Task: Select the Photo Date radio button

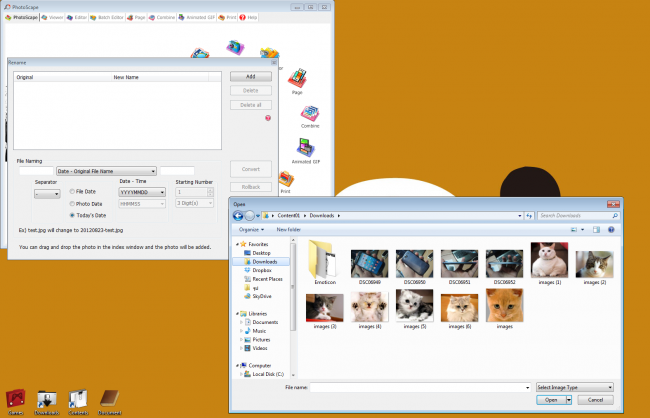Action: [x=72, y=204]
